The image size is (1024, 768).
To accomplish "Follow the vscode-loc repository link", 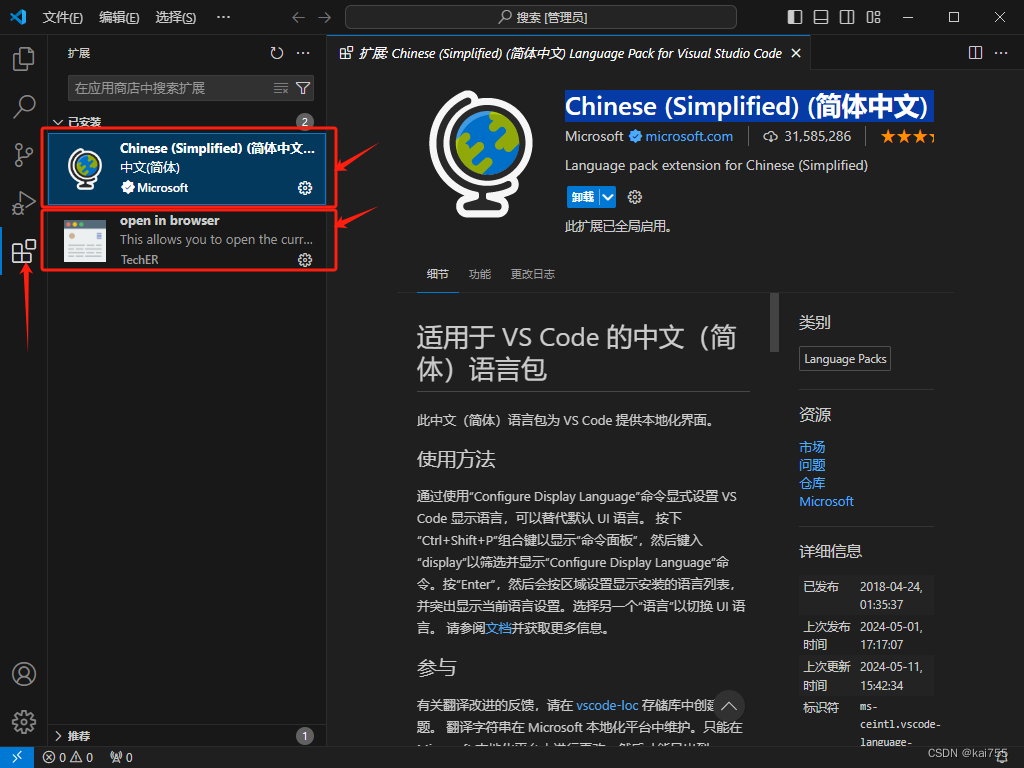I will coord(607,705).
